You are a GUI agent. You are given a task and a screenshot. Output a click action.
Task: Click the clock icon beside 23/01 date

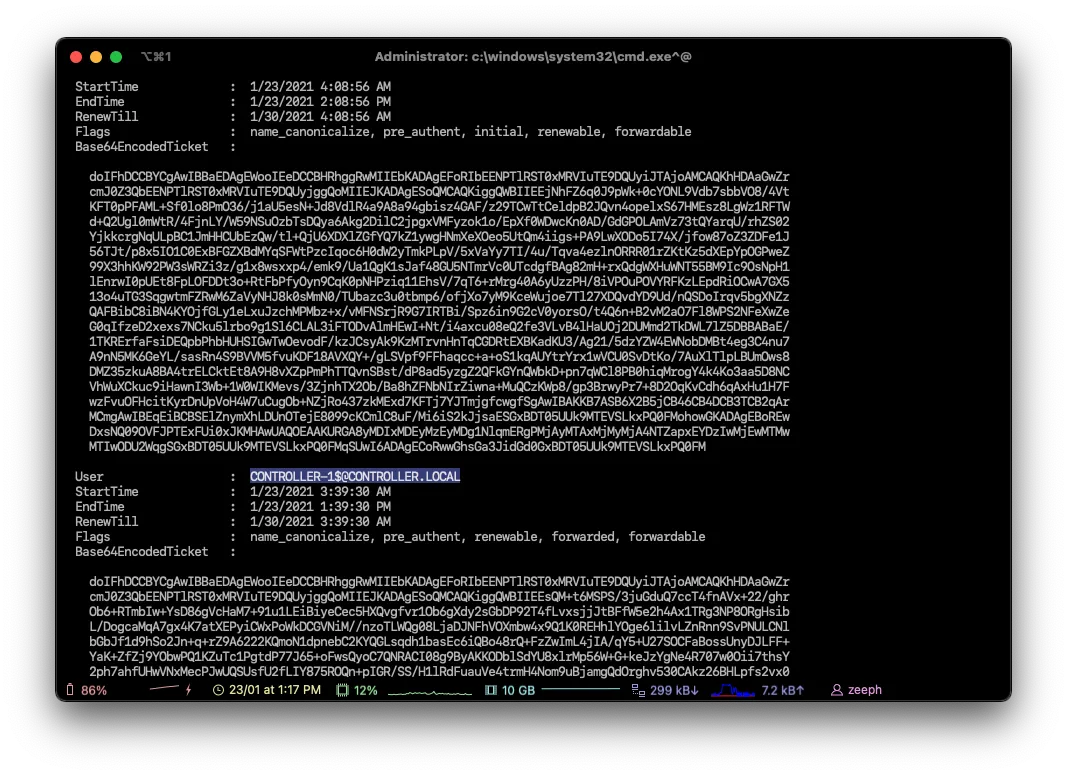(218, 690)
